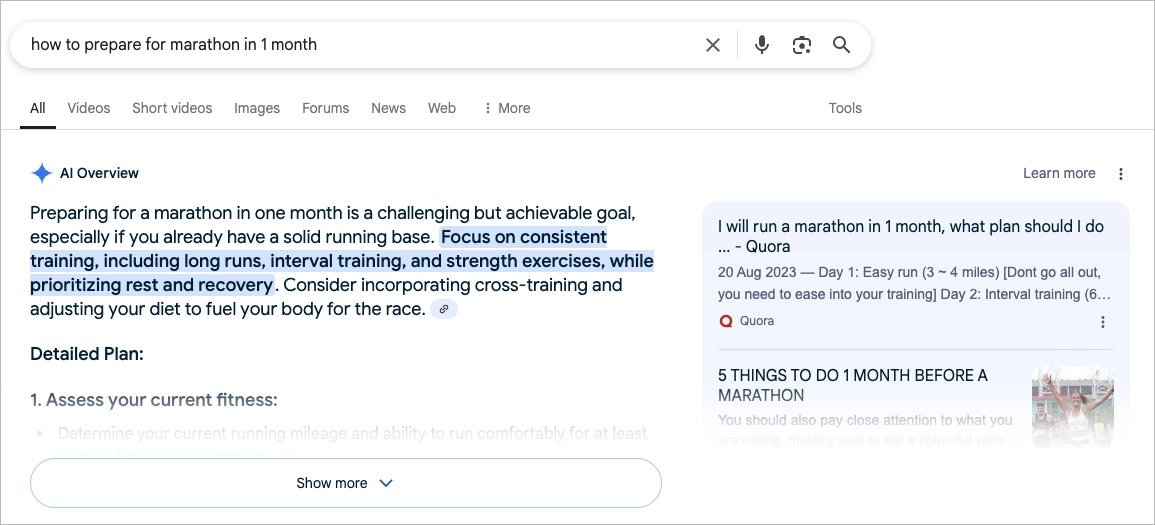Switch to the Videos tab
Viewport: 1155px width, 525px height.
point(88,108)
